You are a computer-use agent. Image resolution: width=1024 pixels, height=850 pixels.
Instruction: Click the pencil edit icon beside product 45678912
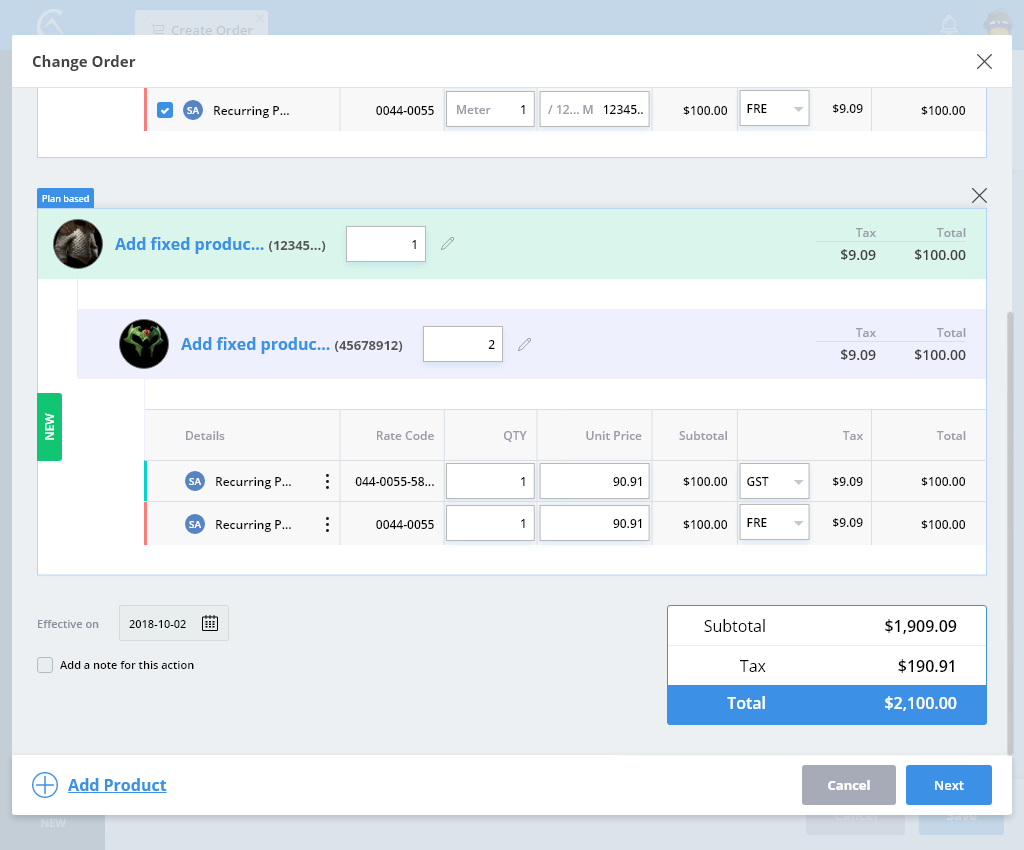(525, 344)
